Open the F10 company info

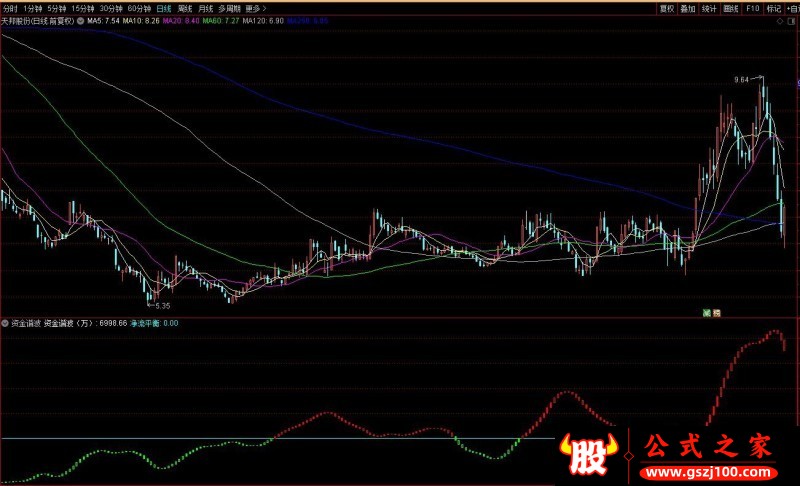tap(752, 7)
